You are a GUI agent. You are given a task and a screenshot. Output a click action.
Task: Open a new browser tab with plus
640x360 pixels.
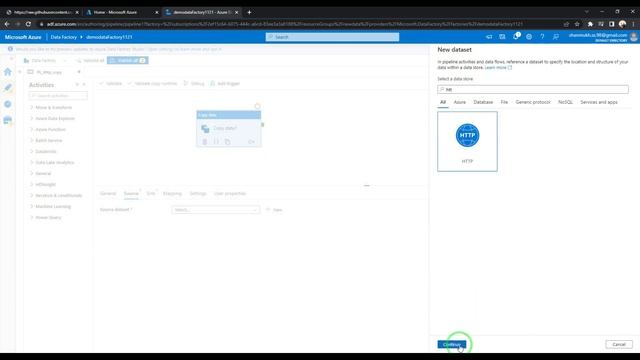[249, 12]
